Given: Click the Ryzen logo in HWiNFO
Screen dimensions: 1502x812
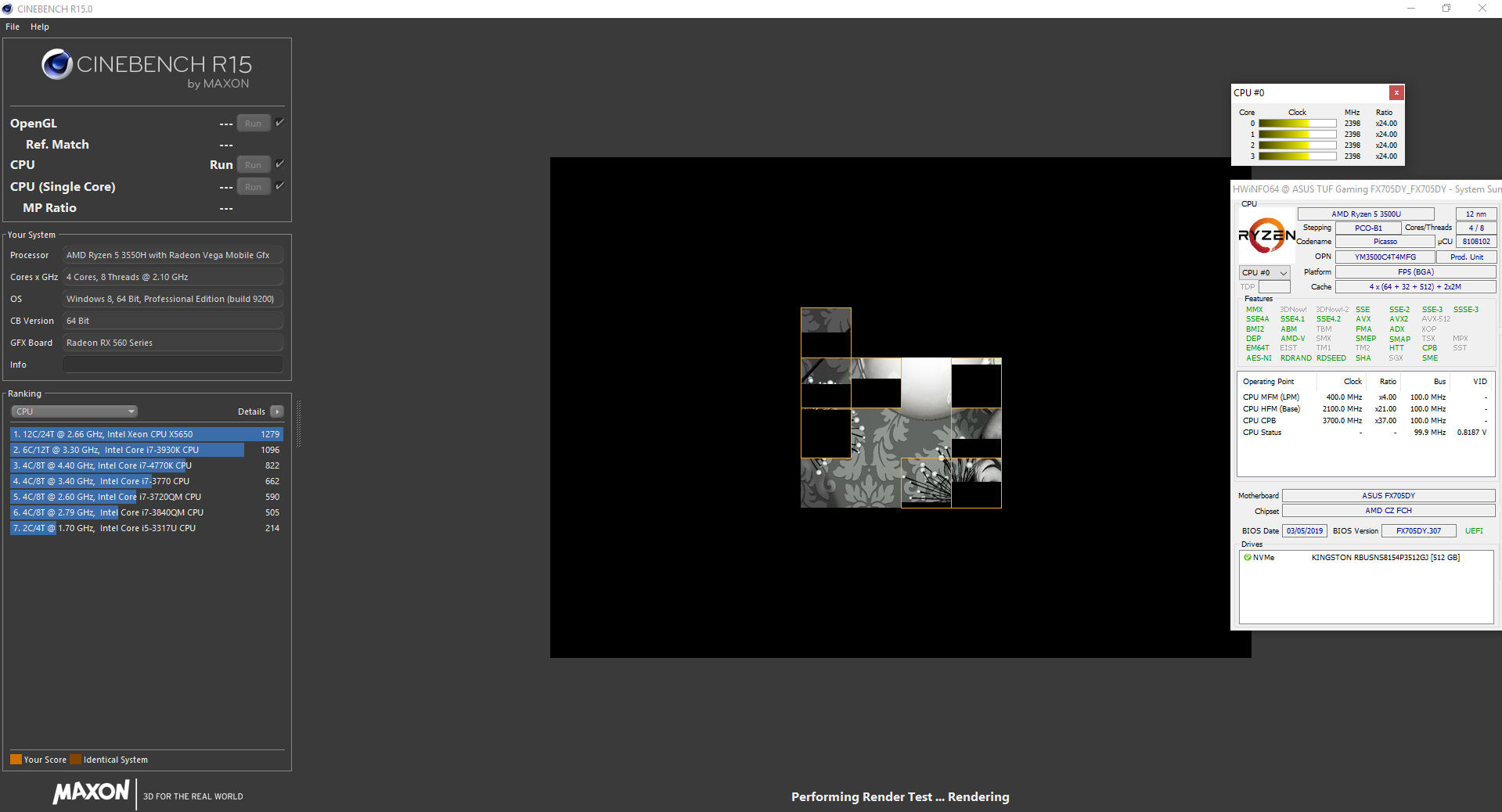Looking at the screenshot, I should coord(1266,235).
